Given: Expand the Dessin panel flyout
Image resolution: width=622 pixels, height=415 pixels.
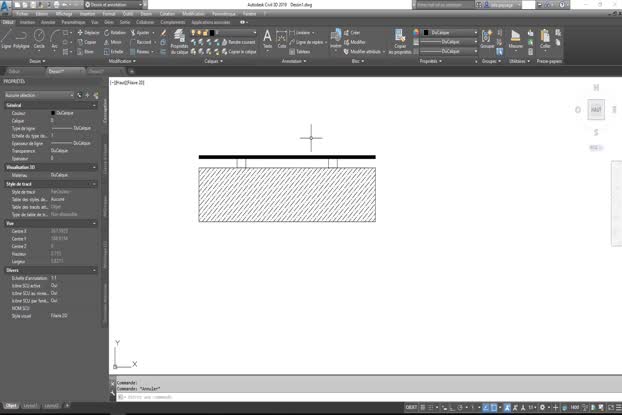Looking at the screenshot, I should point(37,61).
